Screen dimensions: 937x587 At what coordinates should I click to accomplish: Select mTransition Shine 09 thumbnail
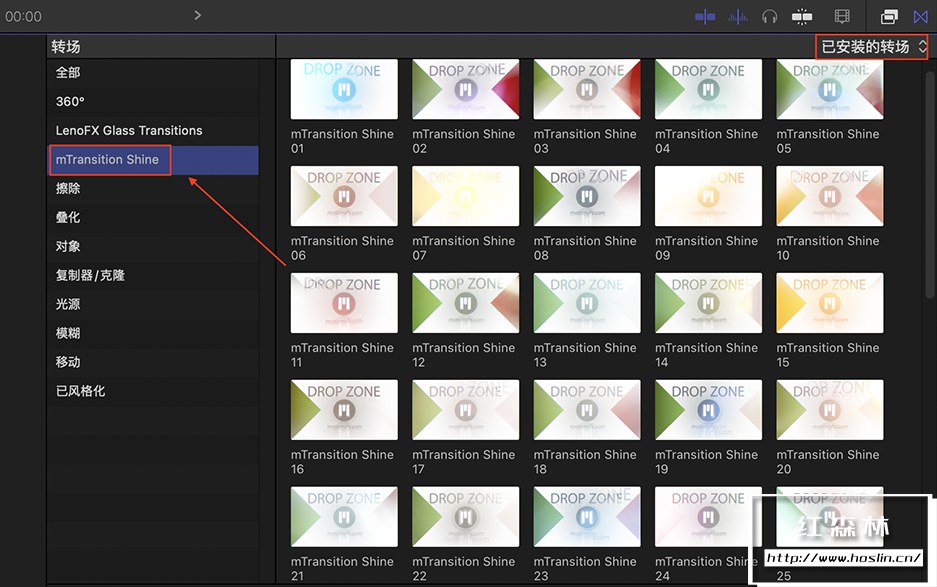tap(708, 196)
